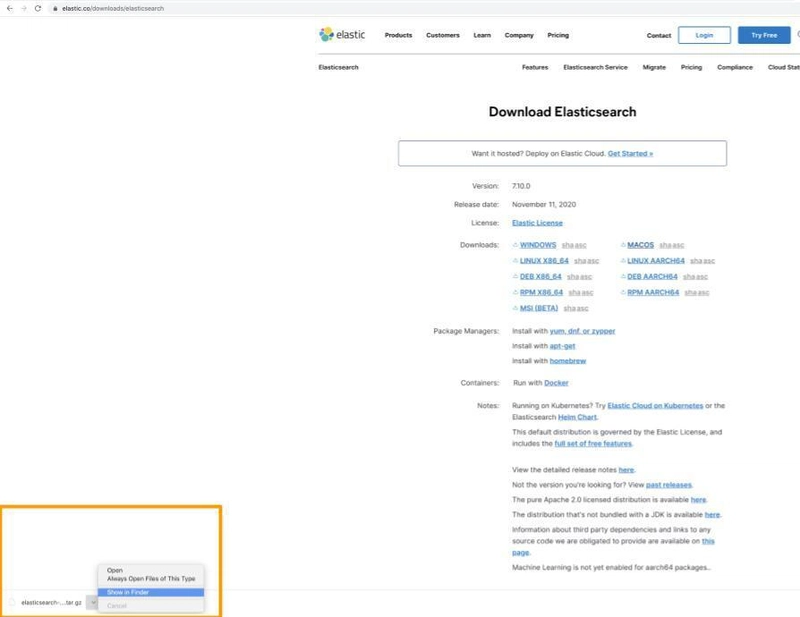Download the MACOS package

tap(640, 245)
